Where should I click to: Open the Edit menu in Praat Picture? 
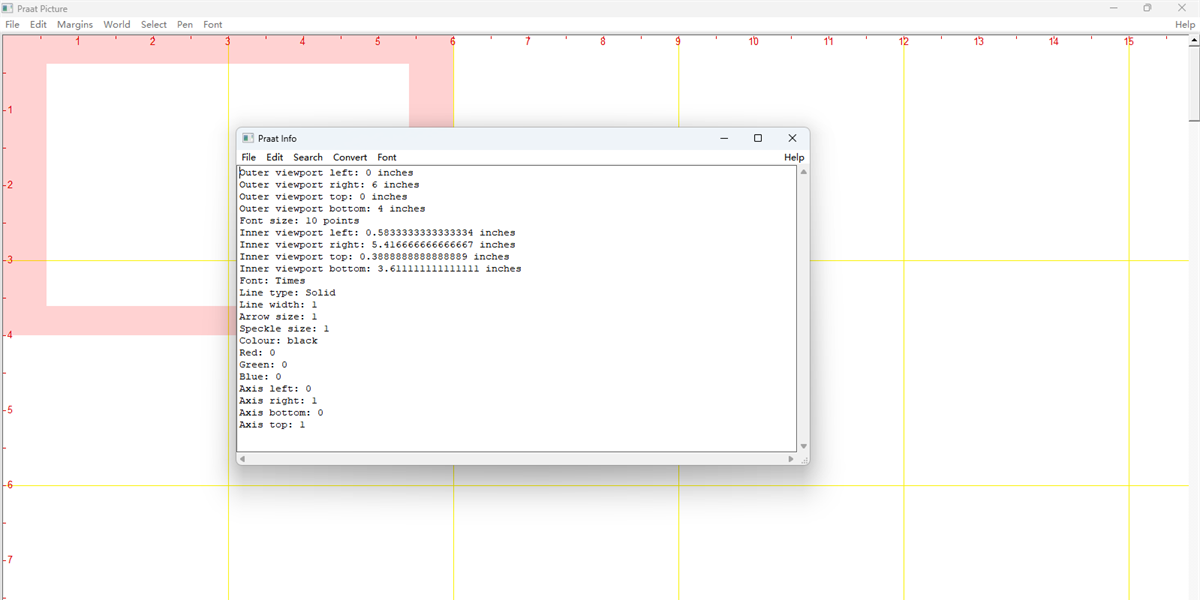pyautogui.click(x=38, y=24)
